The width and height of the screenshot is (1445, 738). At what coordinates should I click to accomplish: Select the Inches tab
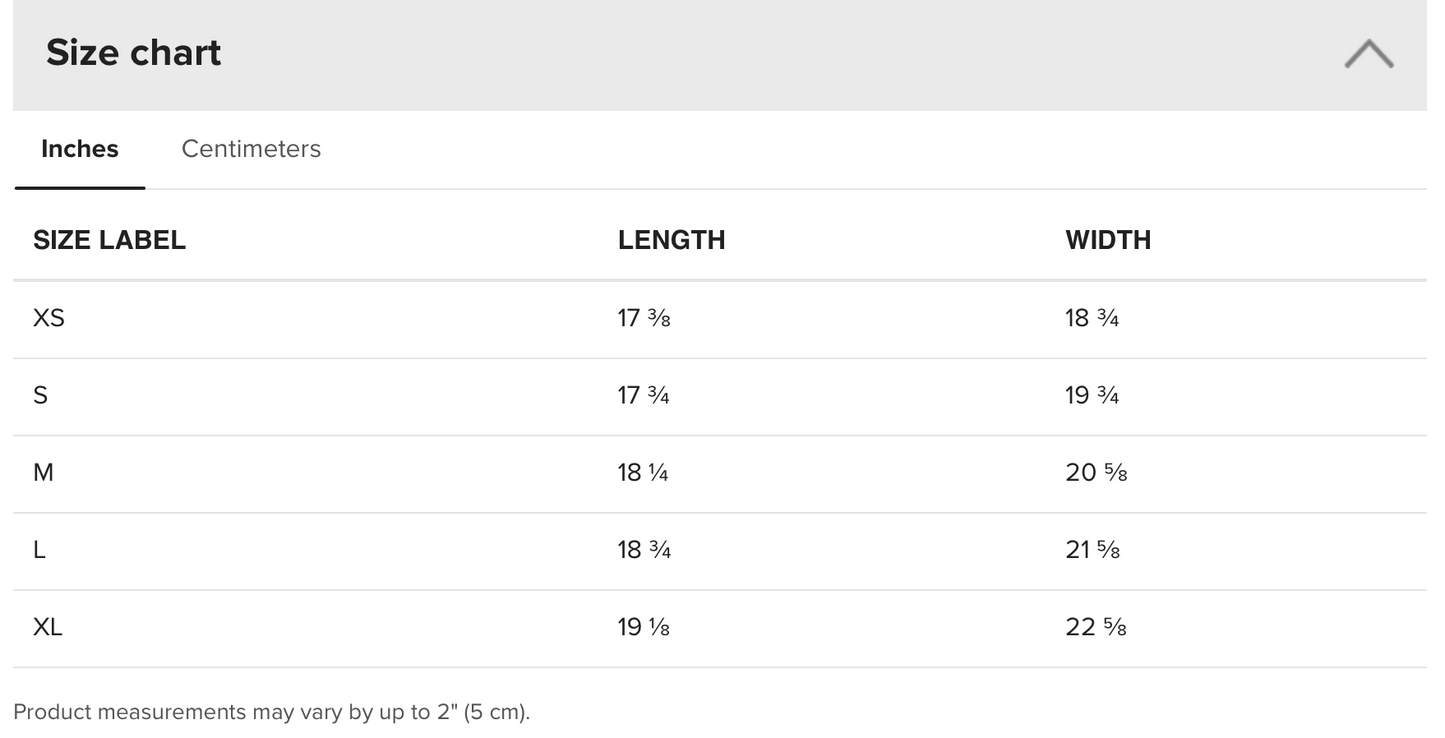80,149
